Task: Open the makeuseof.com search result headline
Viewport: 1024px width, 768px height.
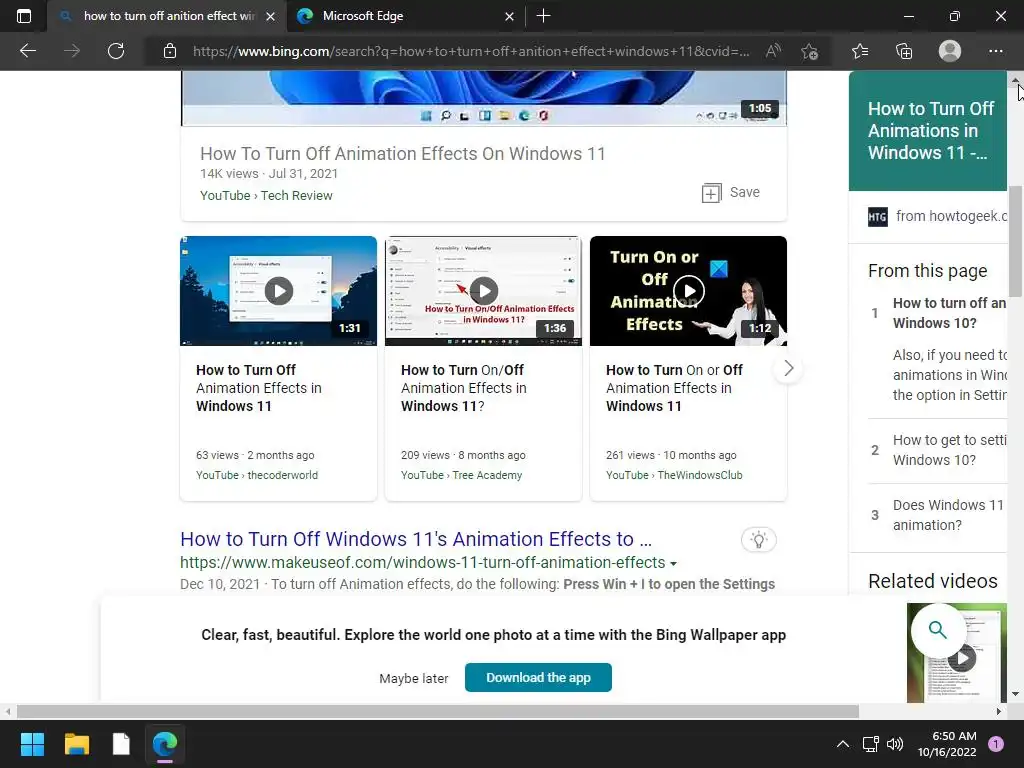Action: pos(416,539)
